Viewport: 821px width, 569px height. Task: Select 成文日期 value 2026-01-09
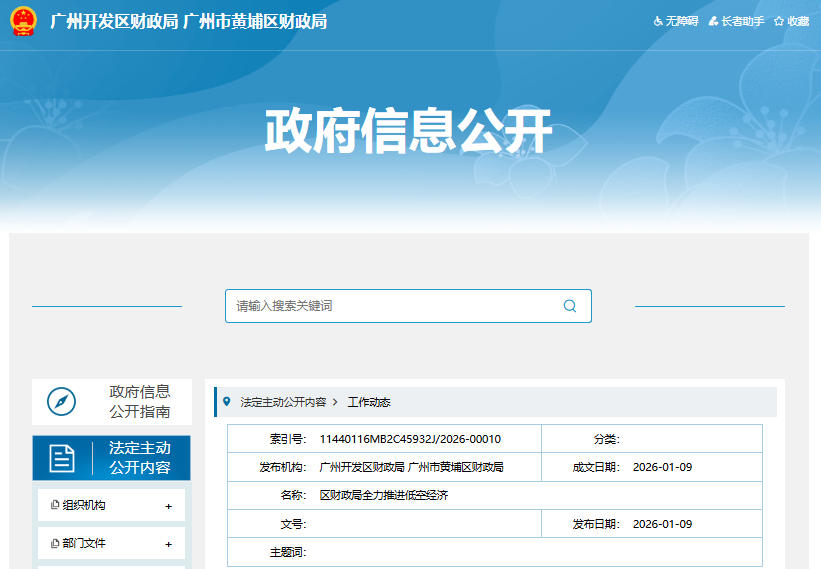click(x=662, y=467)
